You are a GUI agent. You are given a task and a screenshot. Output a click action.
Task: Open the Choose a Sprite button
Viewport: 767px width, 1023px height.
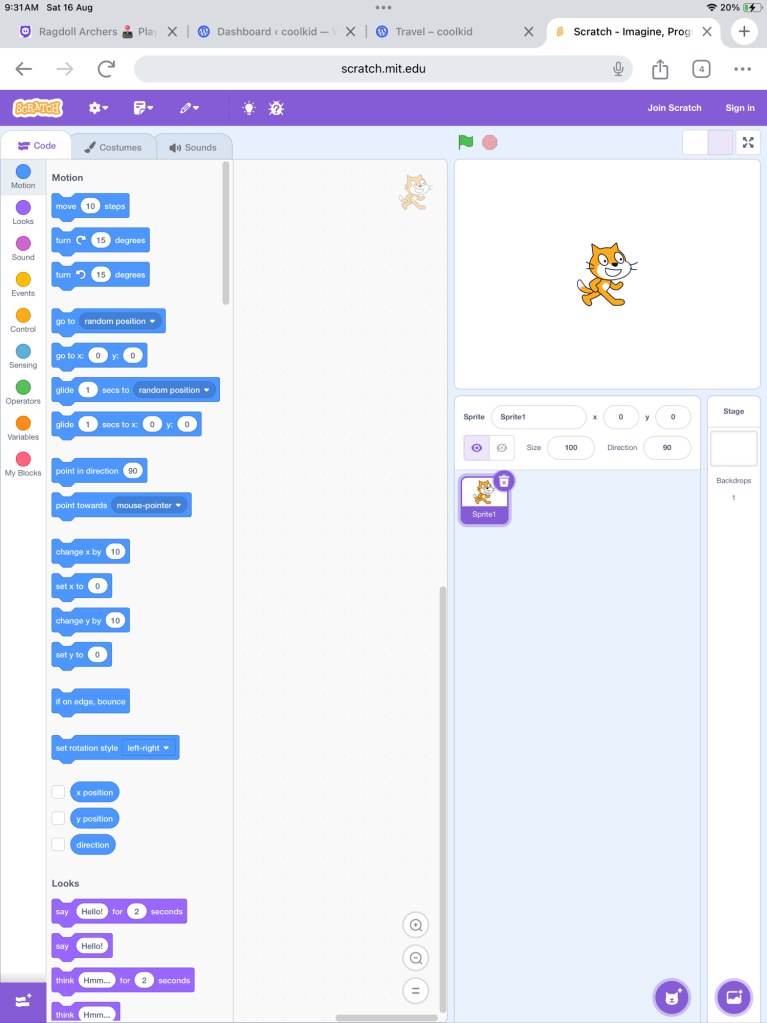[671, 996]
